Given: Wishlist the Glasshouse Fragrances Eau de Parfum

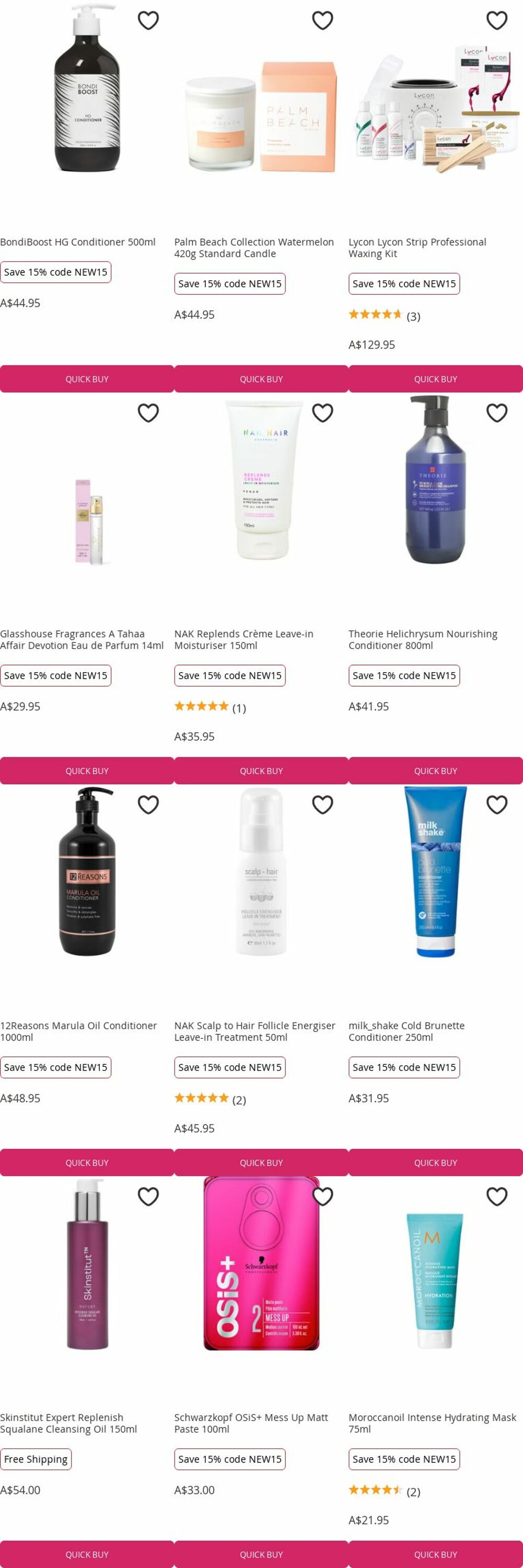Looking at the screenshot, I should [148, 413].
